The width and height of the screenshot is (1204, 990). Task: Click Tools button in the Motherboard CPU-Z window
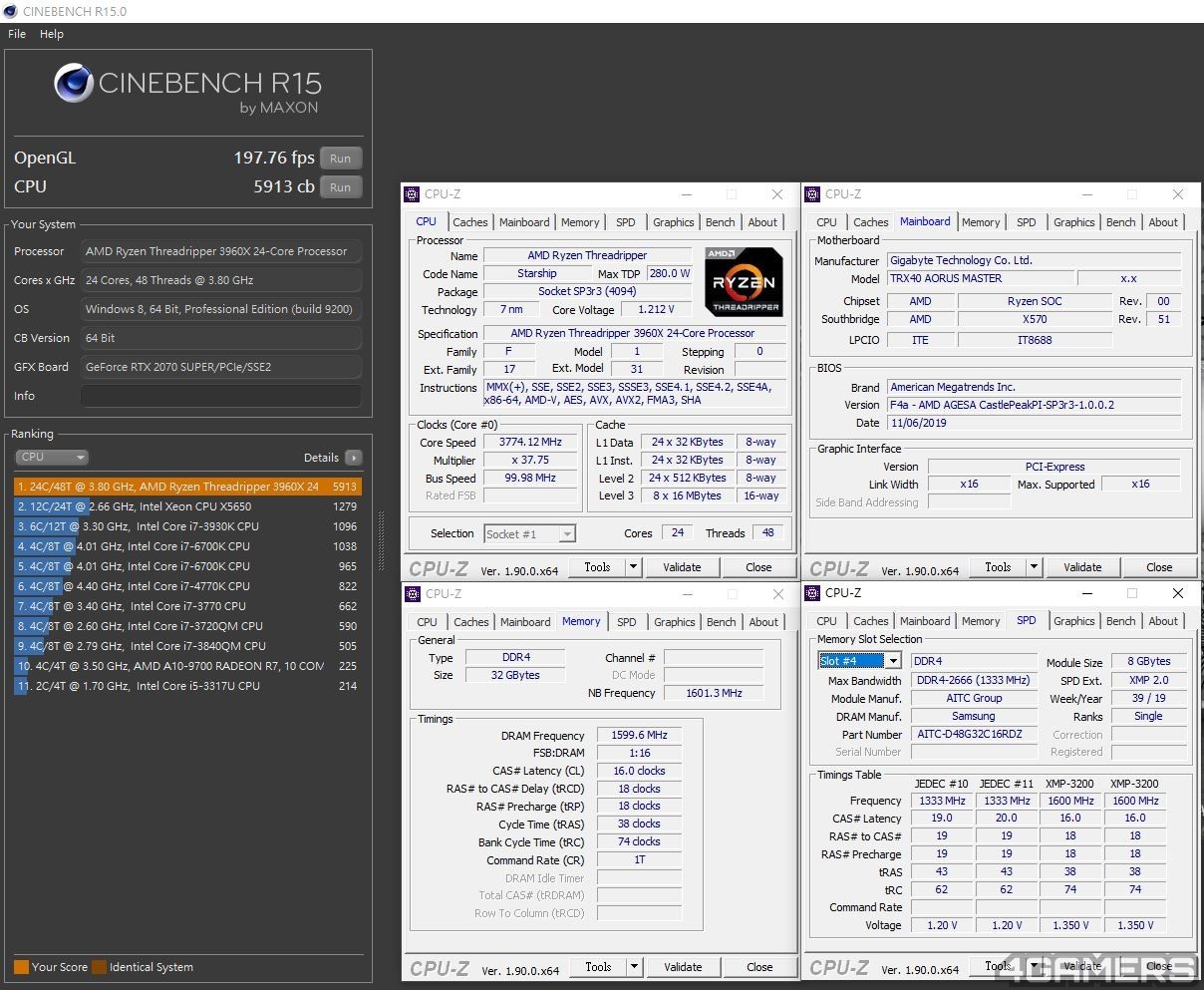[998, 567]
